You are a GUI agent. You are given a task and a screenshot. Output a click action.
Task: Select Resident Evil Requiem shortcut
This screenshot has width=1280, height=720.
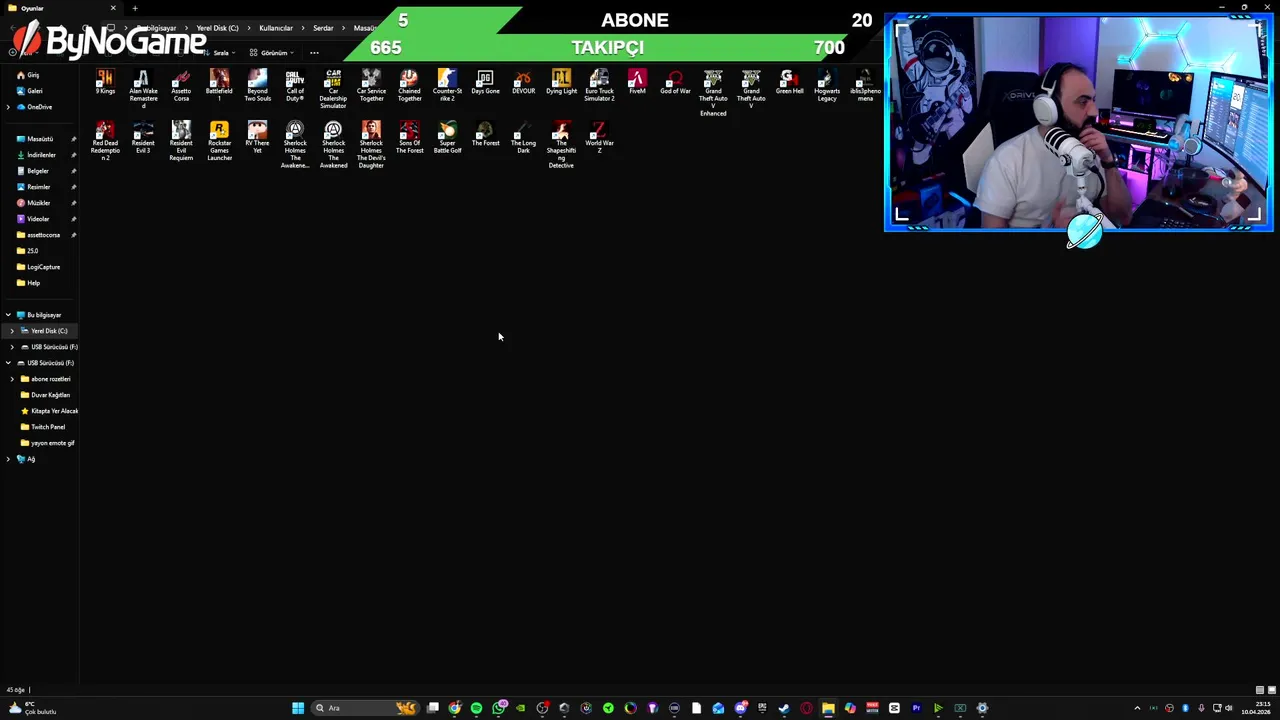click(x=181, y=141)
